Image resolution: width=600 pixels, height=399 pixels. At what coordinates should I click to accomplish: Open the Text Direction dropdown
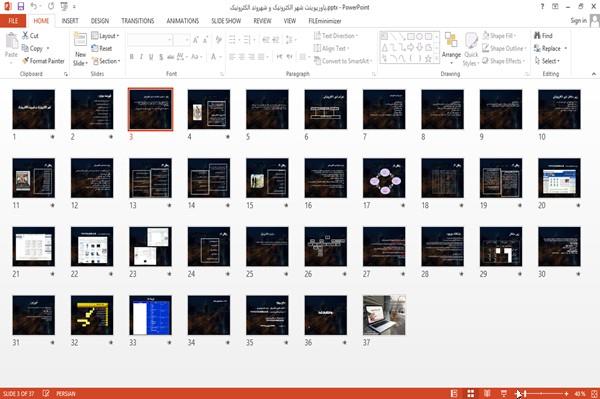pyautogui.click(x=336, y=36)
